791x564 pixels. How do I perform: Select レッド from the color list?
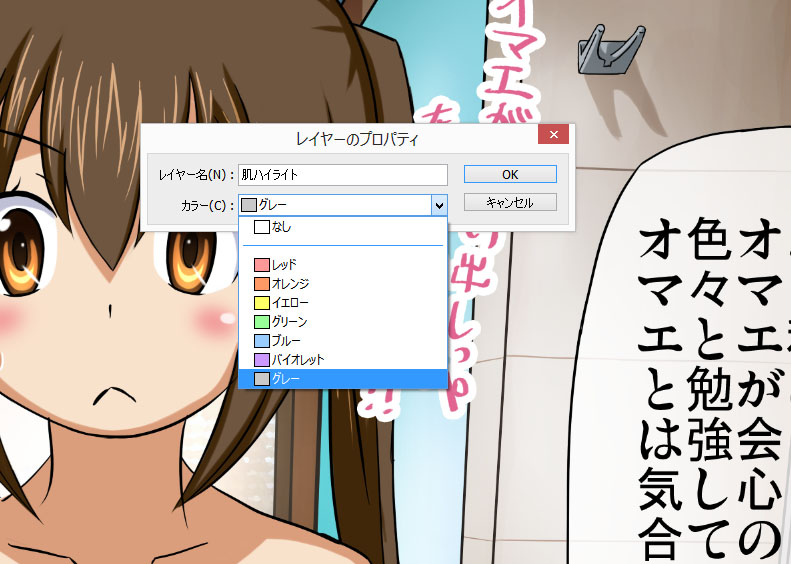click(x=343, y=264)
